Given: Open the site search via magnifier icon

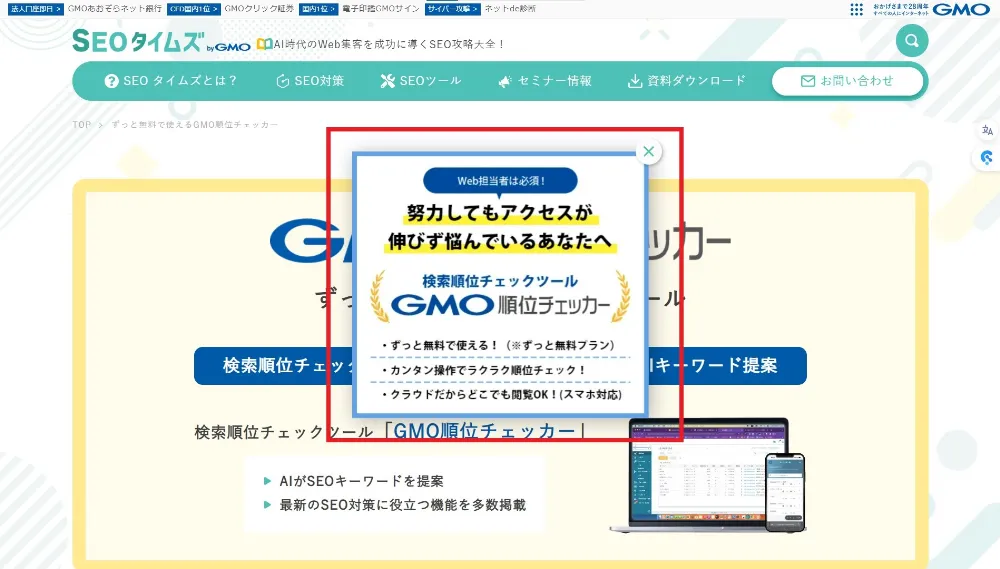Looking at the screenshot, I should (912, 41).
